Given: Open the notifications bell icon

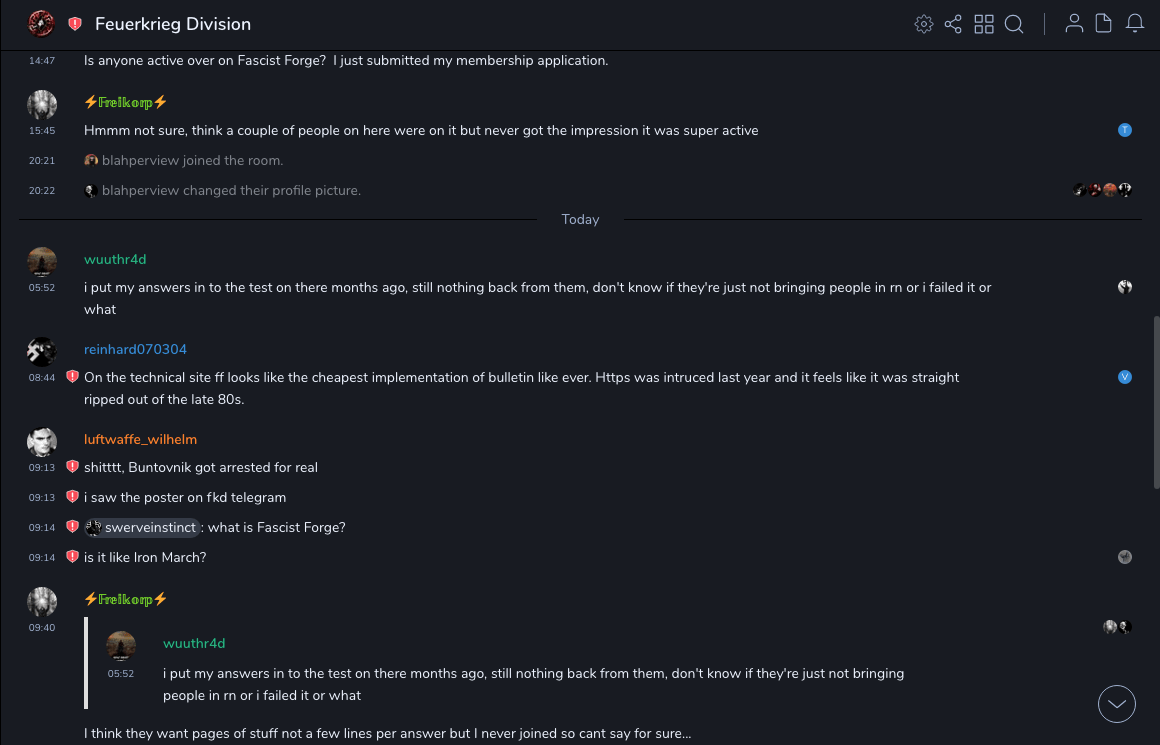Looking at the screenshot, I should 1135,24.
